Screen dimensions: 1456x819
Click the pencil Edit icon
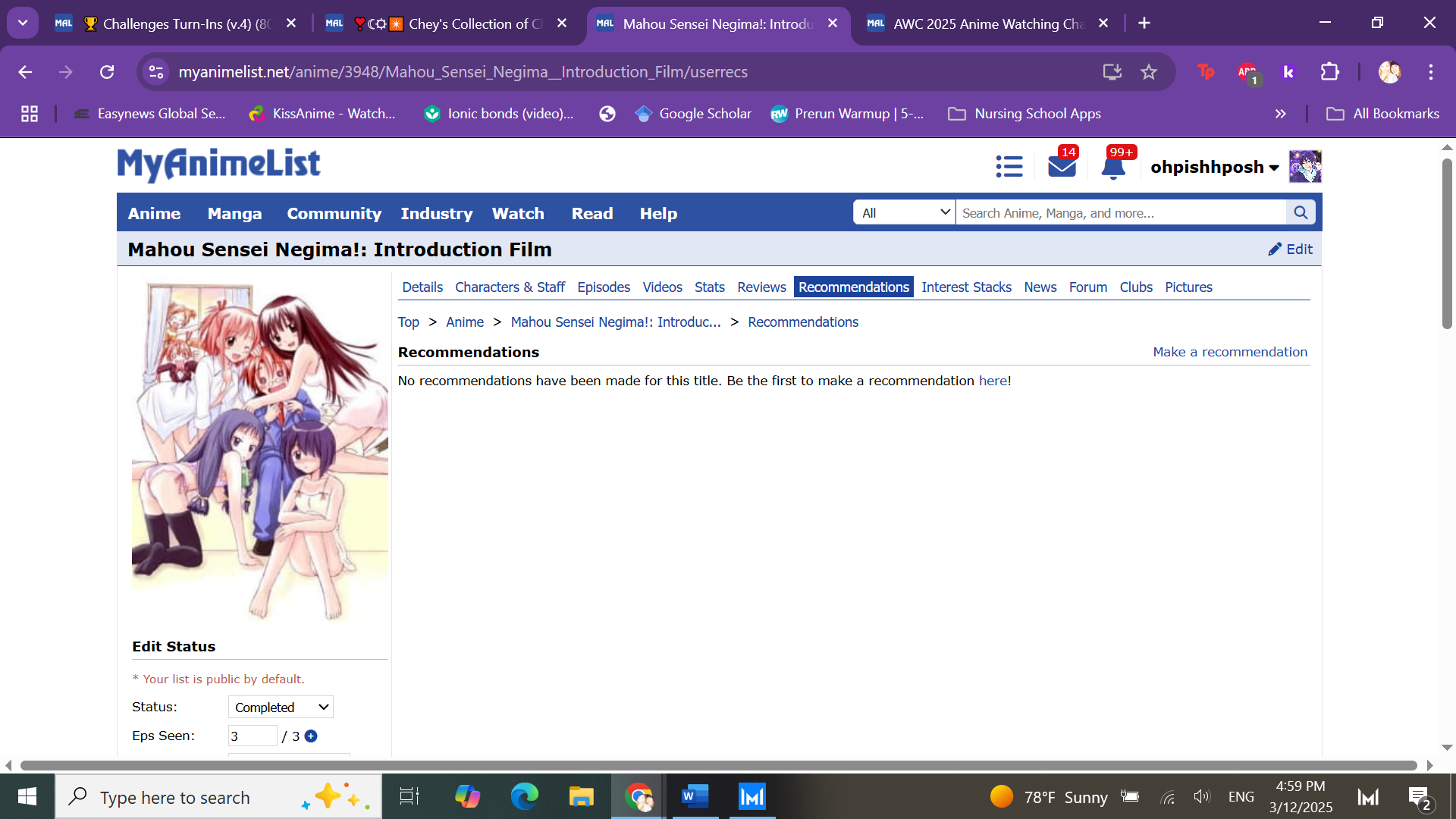[x=1276, y=249]
